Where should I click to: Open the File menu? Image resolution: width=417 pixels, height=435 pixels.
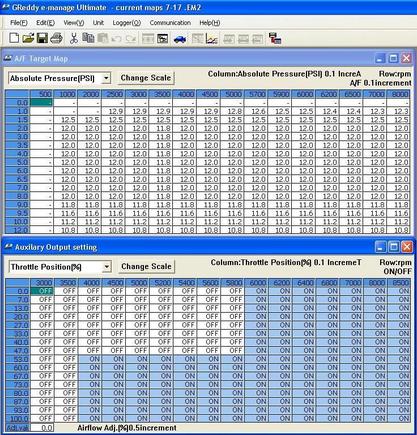(x=19, y=23)
